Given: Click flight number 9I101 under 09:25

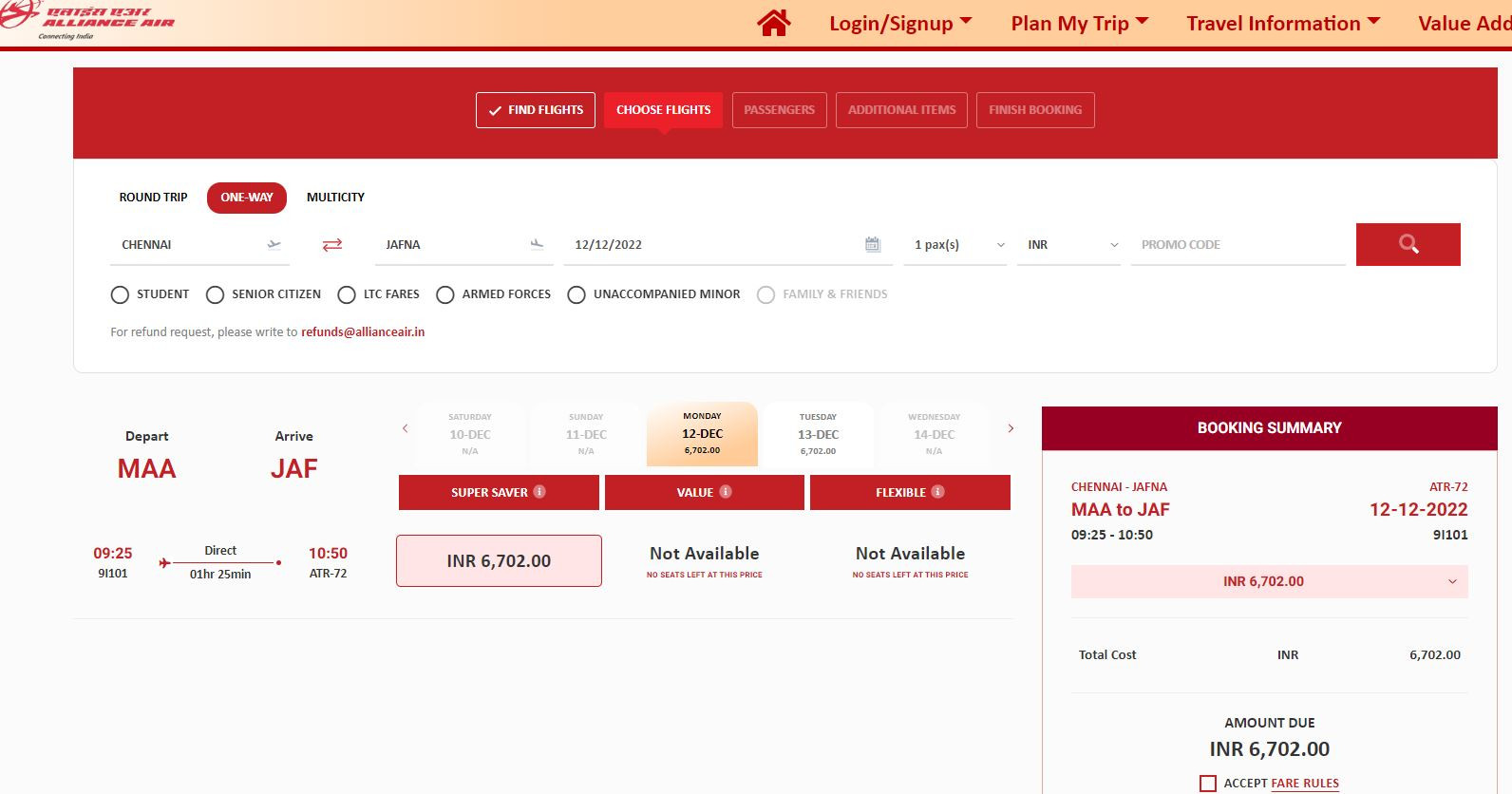Looking at the screenshot, I should coord(112,574).
